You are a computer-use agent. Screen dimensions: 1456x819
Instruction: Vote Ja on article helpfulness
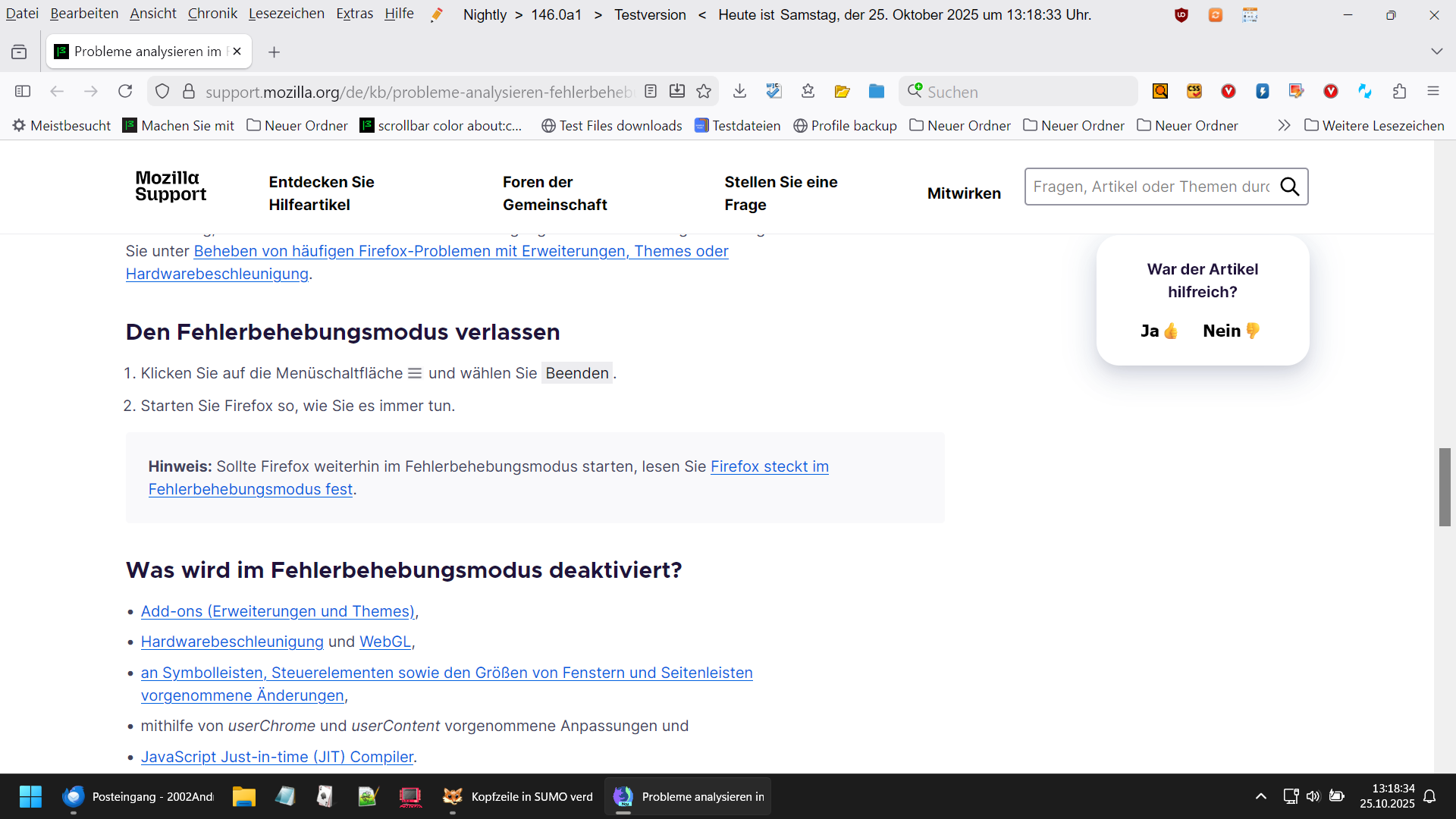pyautogui.click(x=1159, y=331)
